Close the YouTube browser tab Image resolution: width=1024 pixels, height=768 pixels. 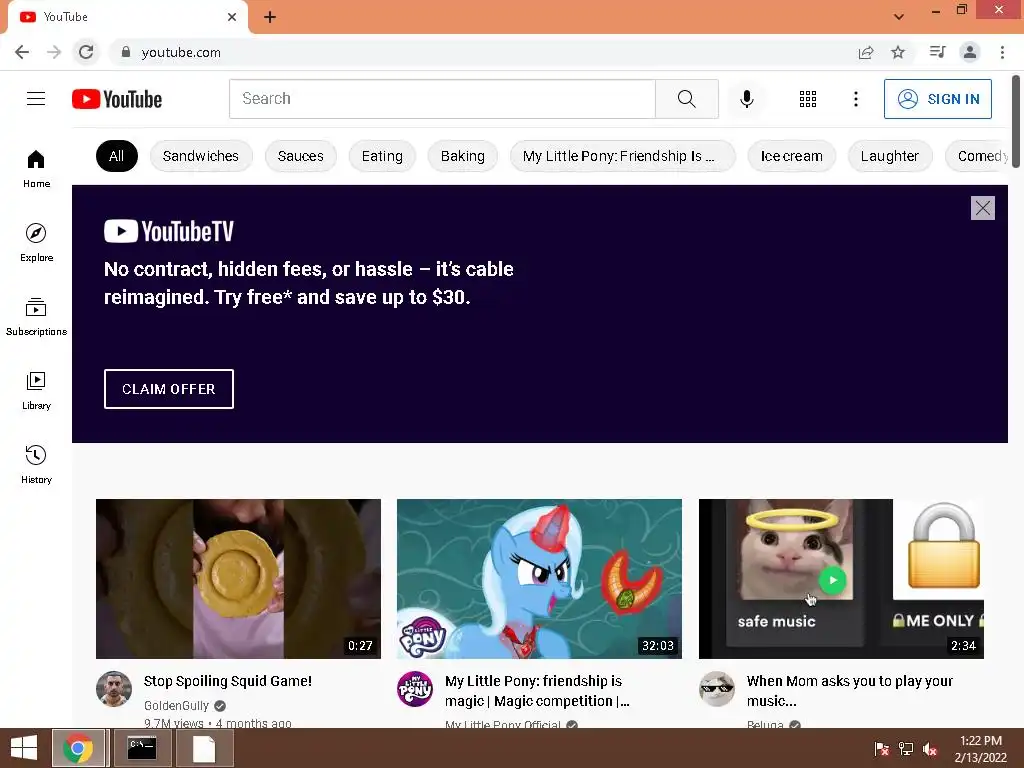click(x=232, y=17)
